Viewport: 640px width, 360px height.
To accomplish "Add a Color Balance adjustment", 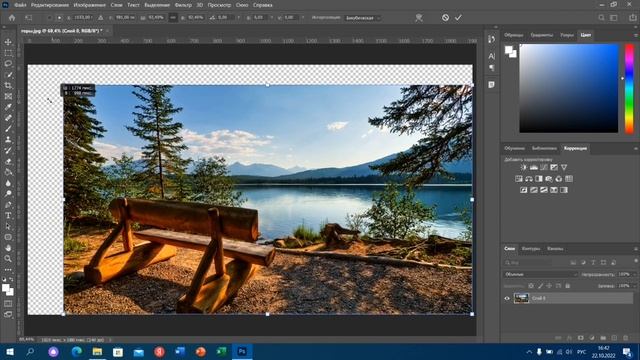I will [x=529, y=179].
